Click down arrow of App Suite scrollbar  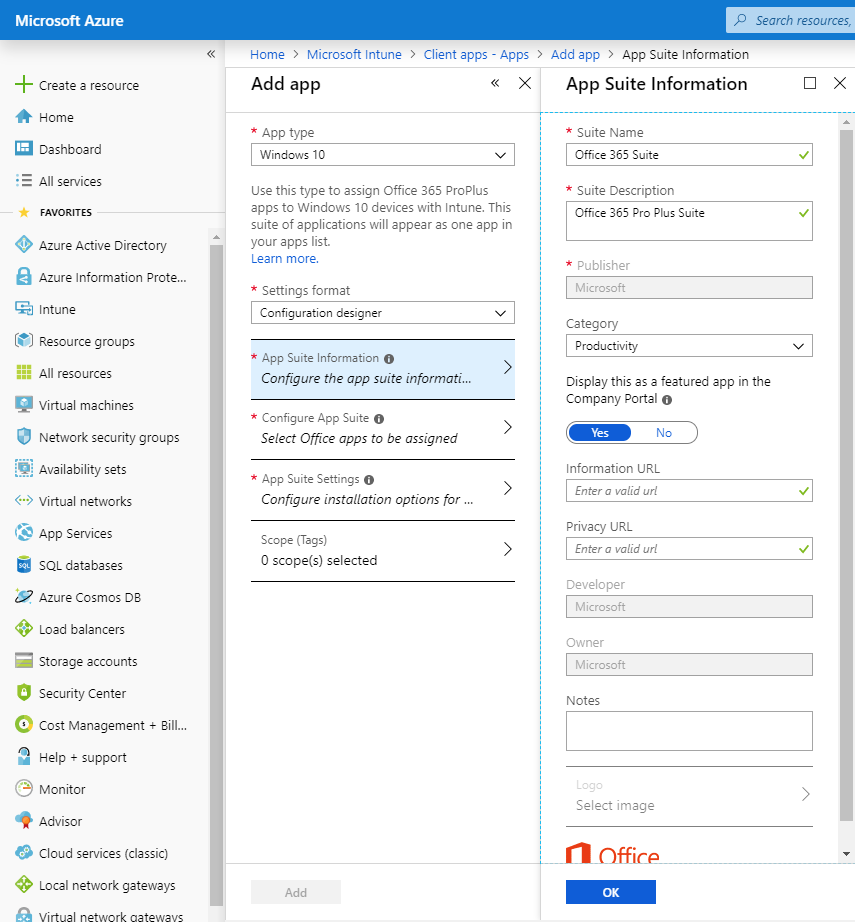click(846, 853)
